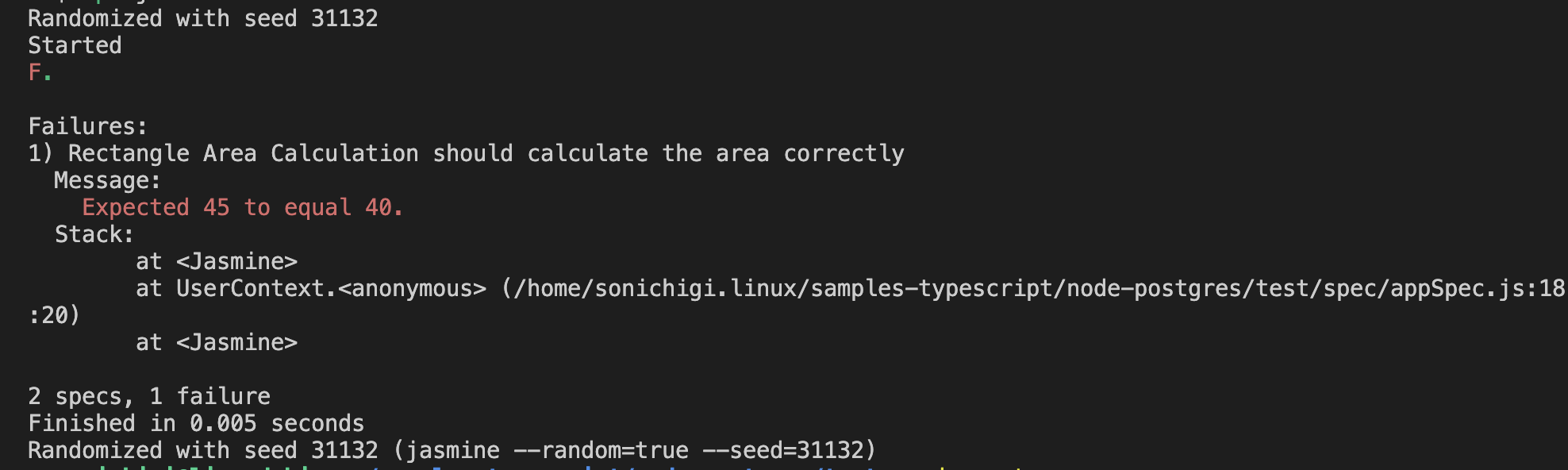Click the "Started" line
Image resolution: width=1568 pixels, height=470 pixels.
75,45
